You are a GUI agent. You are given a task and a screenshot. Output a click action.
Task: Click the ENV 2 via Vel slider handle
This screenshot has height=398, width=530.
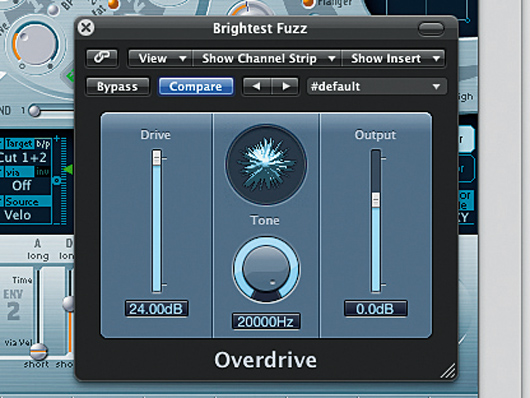coord(38,352)
